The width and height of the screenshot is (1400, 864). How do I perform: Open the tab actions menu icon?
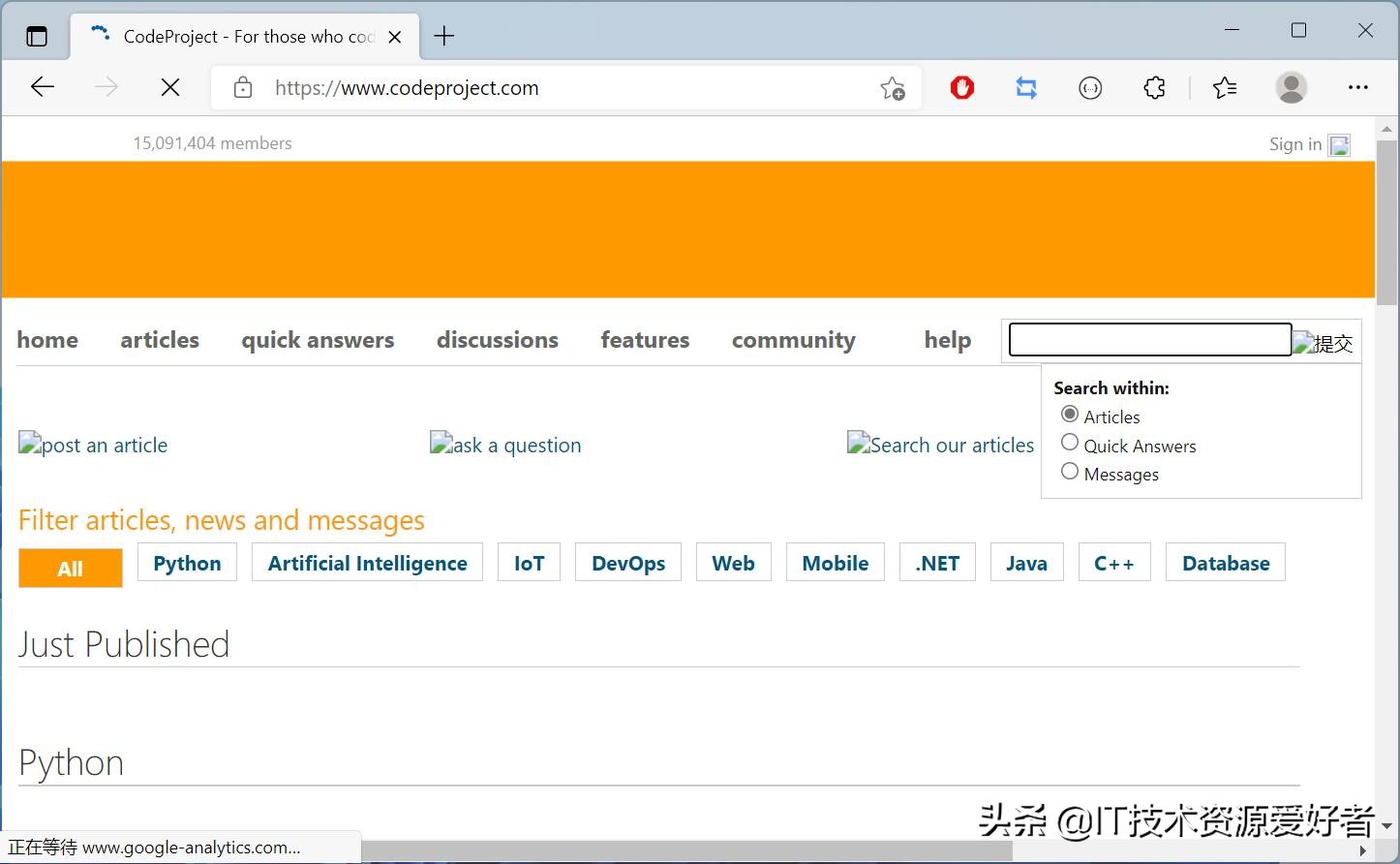coord(37,37)
